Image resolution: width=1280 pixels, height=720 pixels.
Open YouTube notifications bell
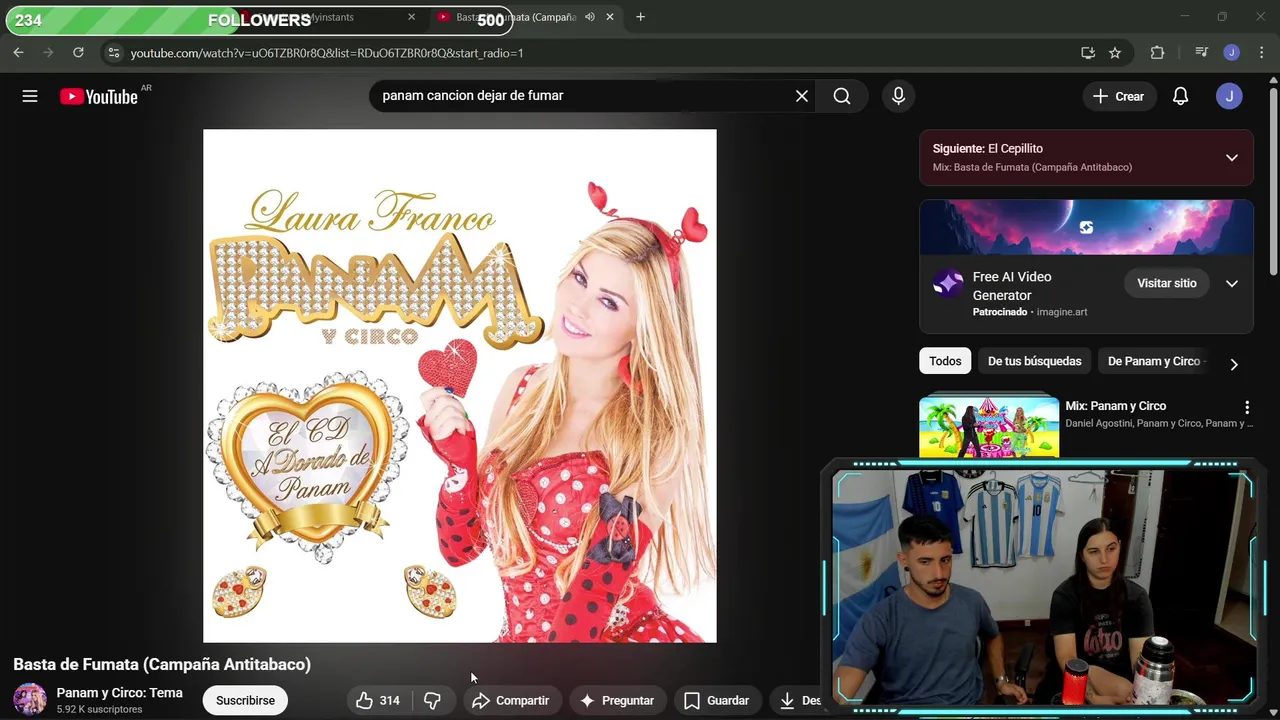pyautogui.click(x=1180, y=96)
